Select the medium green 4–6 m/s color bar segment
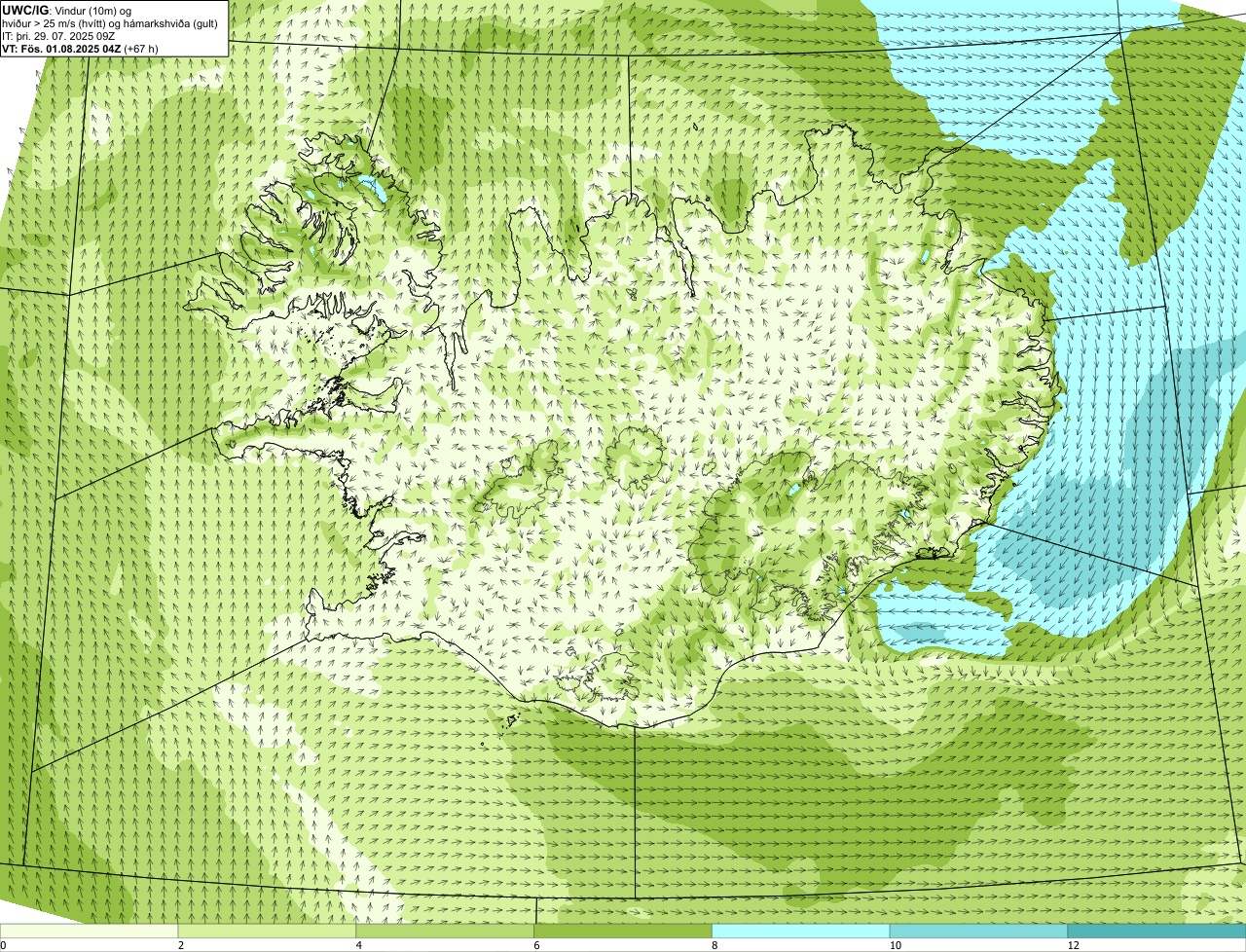 pos(446,932)
